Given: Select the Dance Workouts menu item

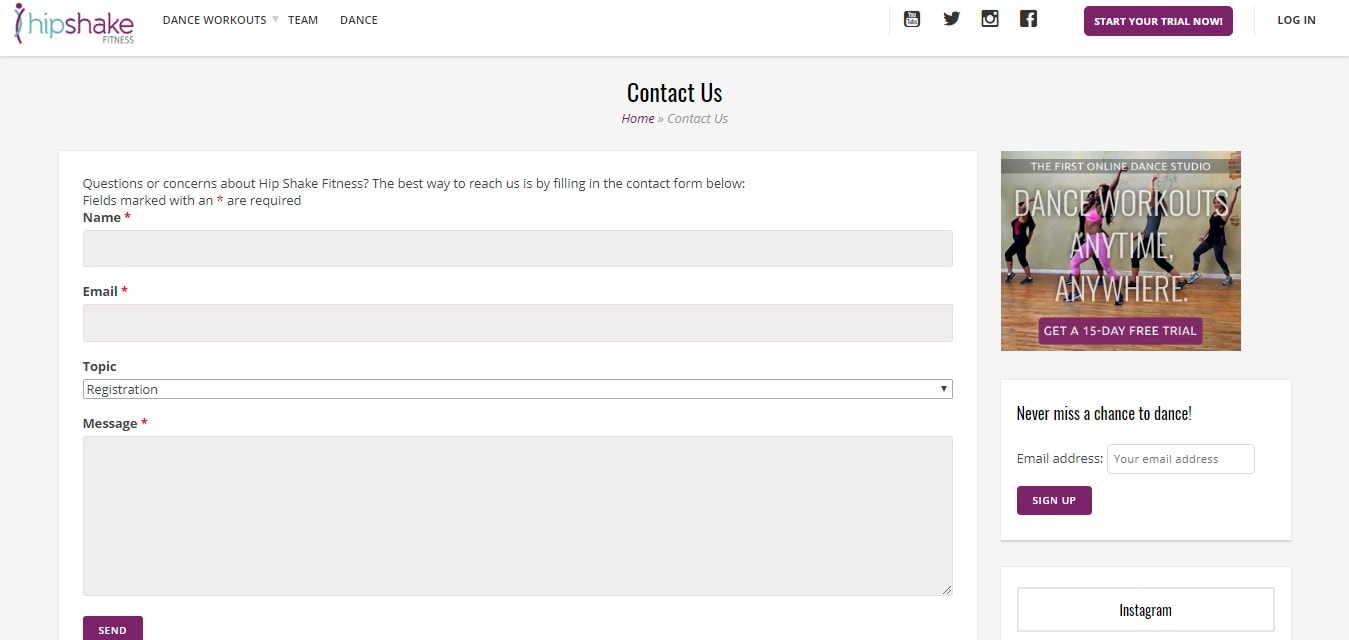Looking at the screenshot, I should (214, 20).
